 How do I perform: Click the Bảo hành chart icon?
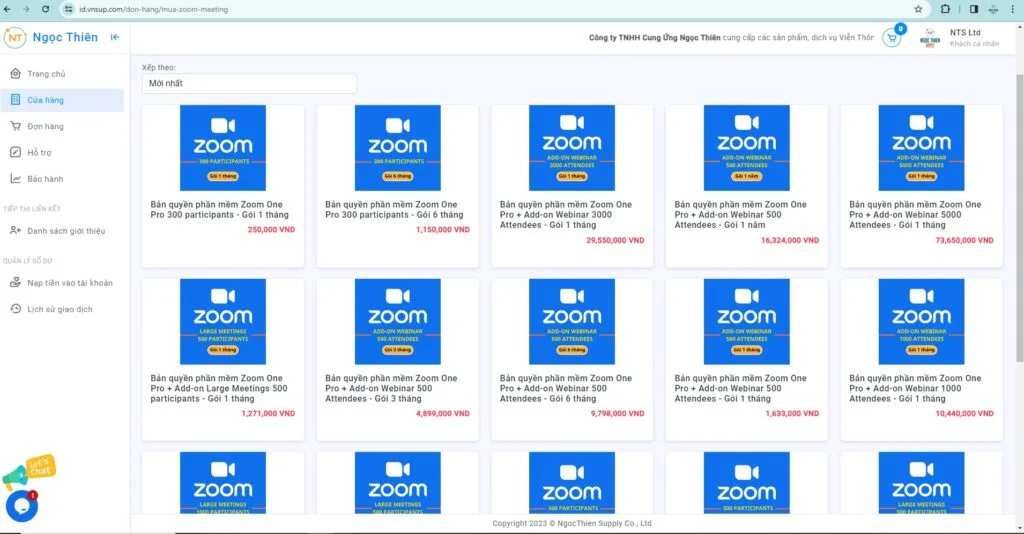click(16, 178)
